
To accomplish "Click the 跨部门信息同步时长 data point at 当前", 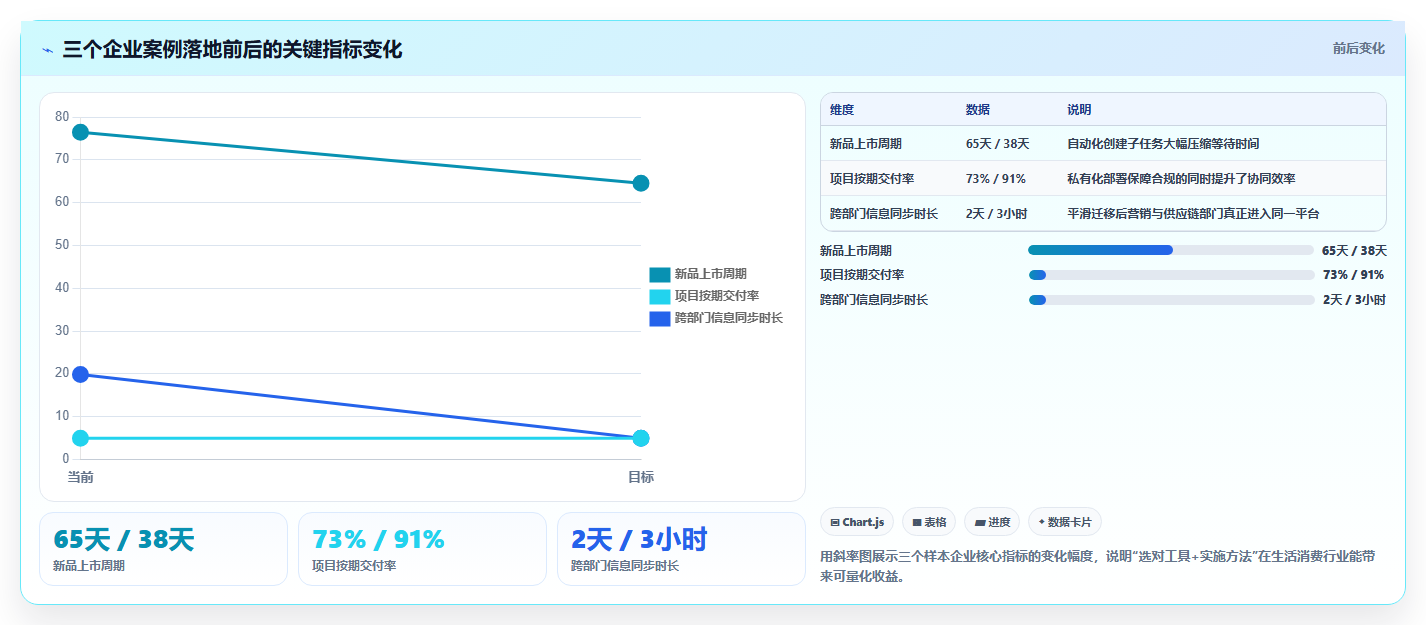I will pyautogui.click(x=81, y=374).
